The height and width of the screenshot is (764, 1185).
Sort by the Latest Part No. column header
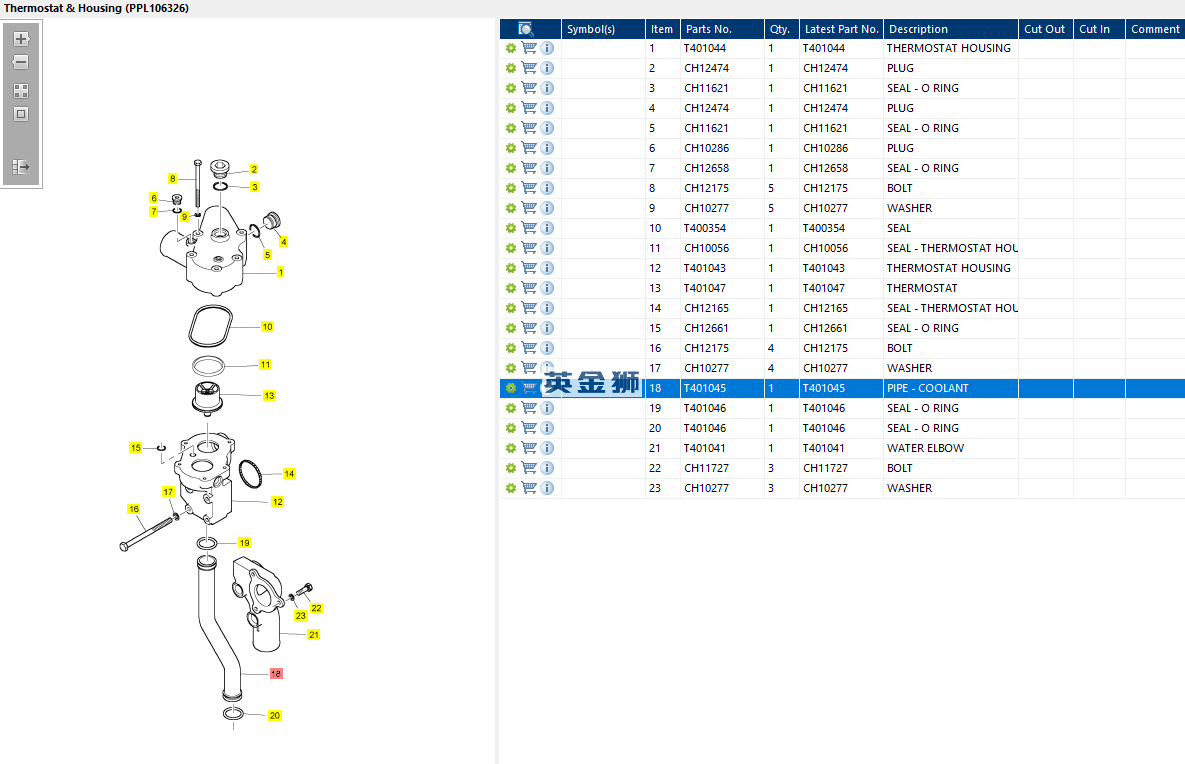click(841, 29)
